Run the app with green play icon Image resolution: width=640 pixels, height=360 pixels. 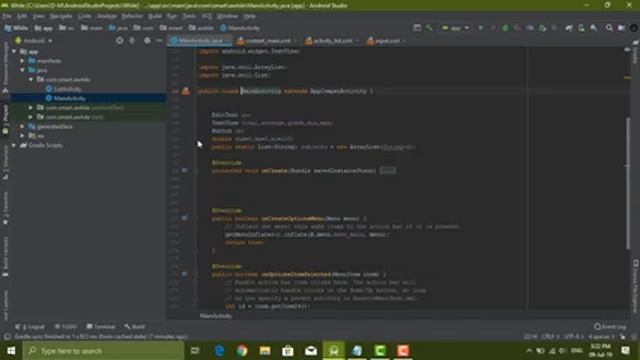click(481, 28)
